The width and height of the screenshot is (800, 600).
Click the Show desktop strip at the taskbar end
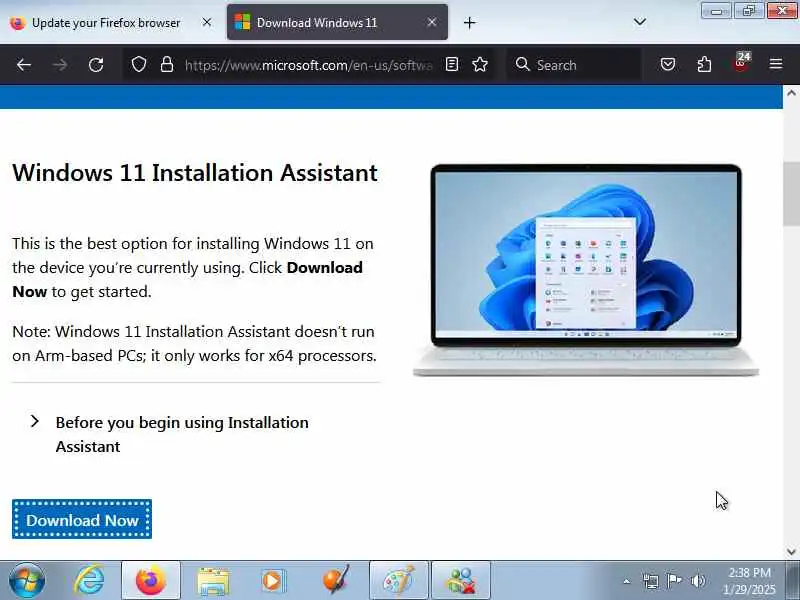click(793, 581)
